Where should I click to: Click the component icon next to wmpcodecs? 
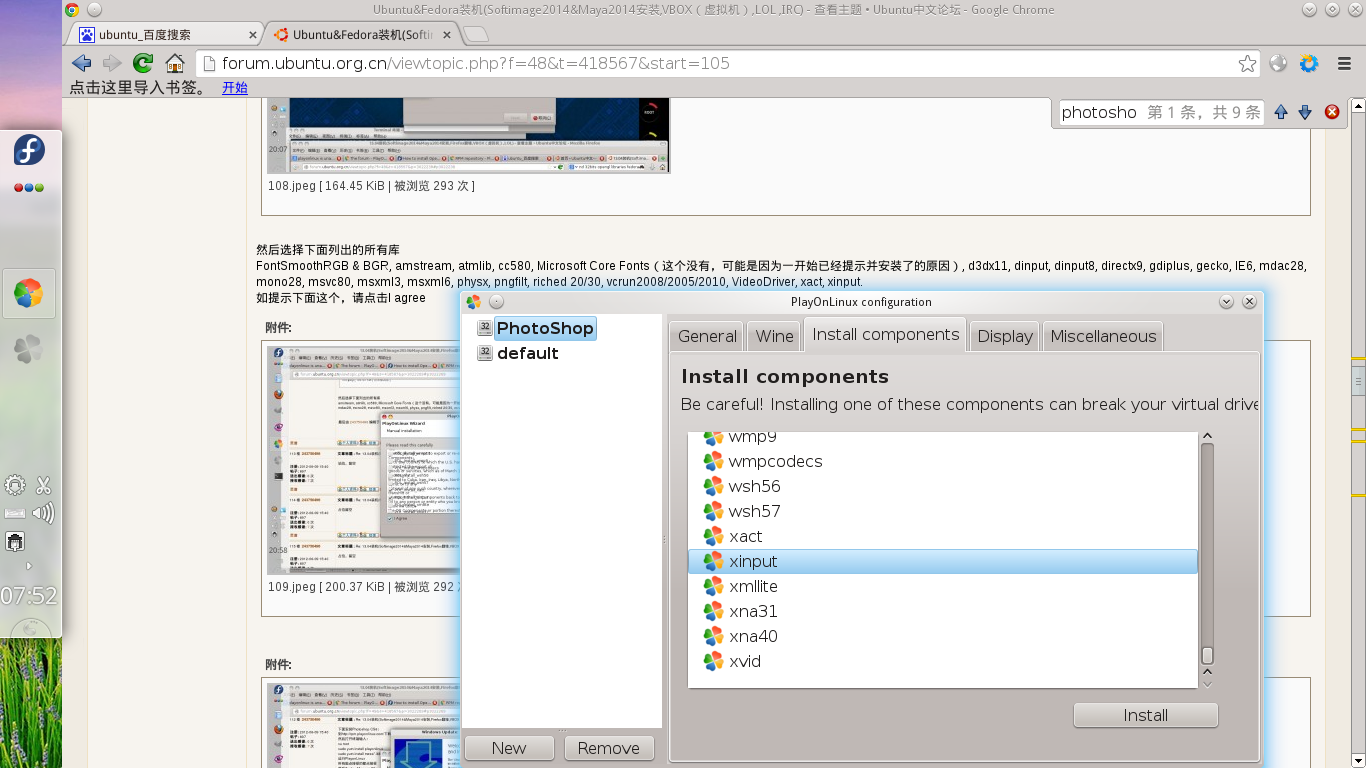coord(713,462)
